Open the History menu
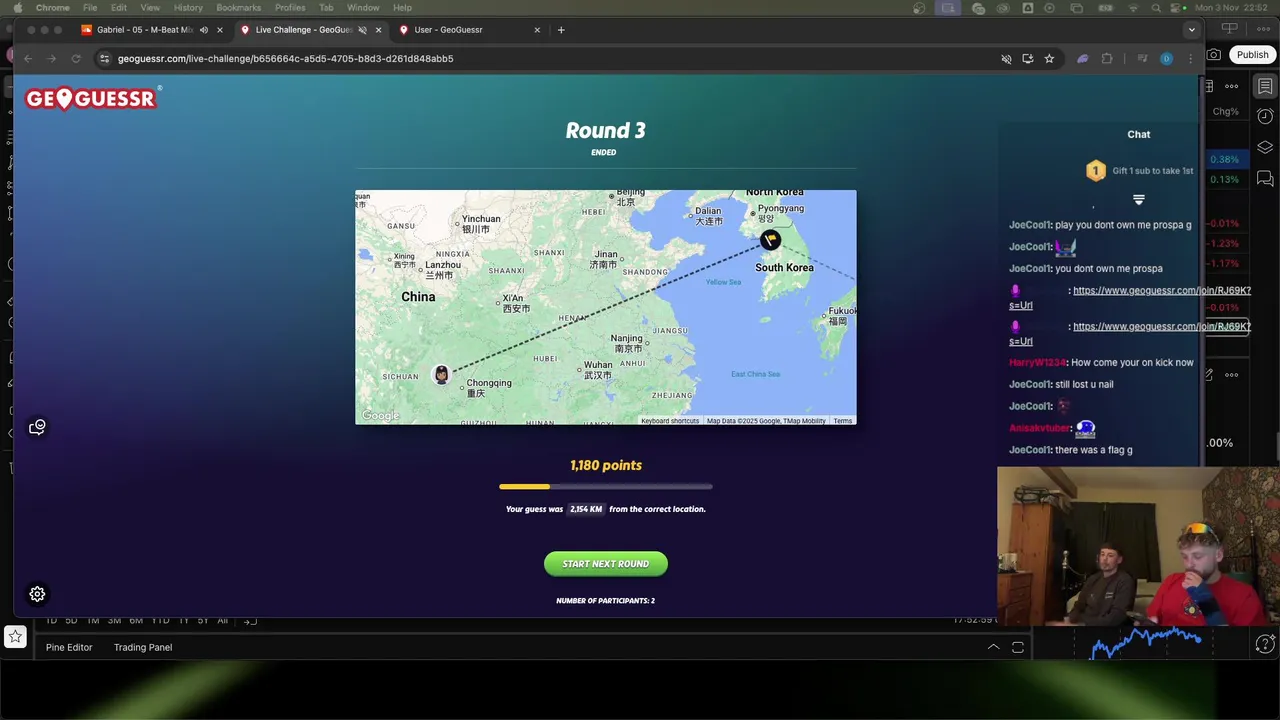The width and height of the screenshot is (1280, 720). coord(188,7)
